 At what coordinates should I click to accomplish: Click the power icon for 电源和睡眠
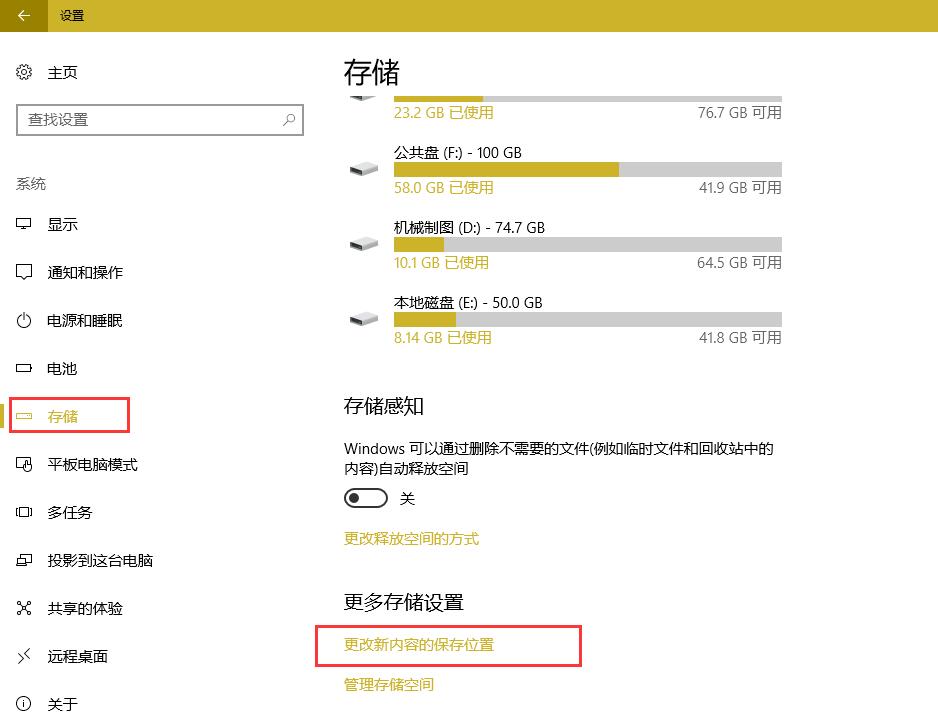pos(24,321)
